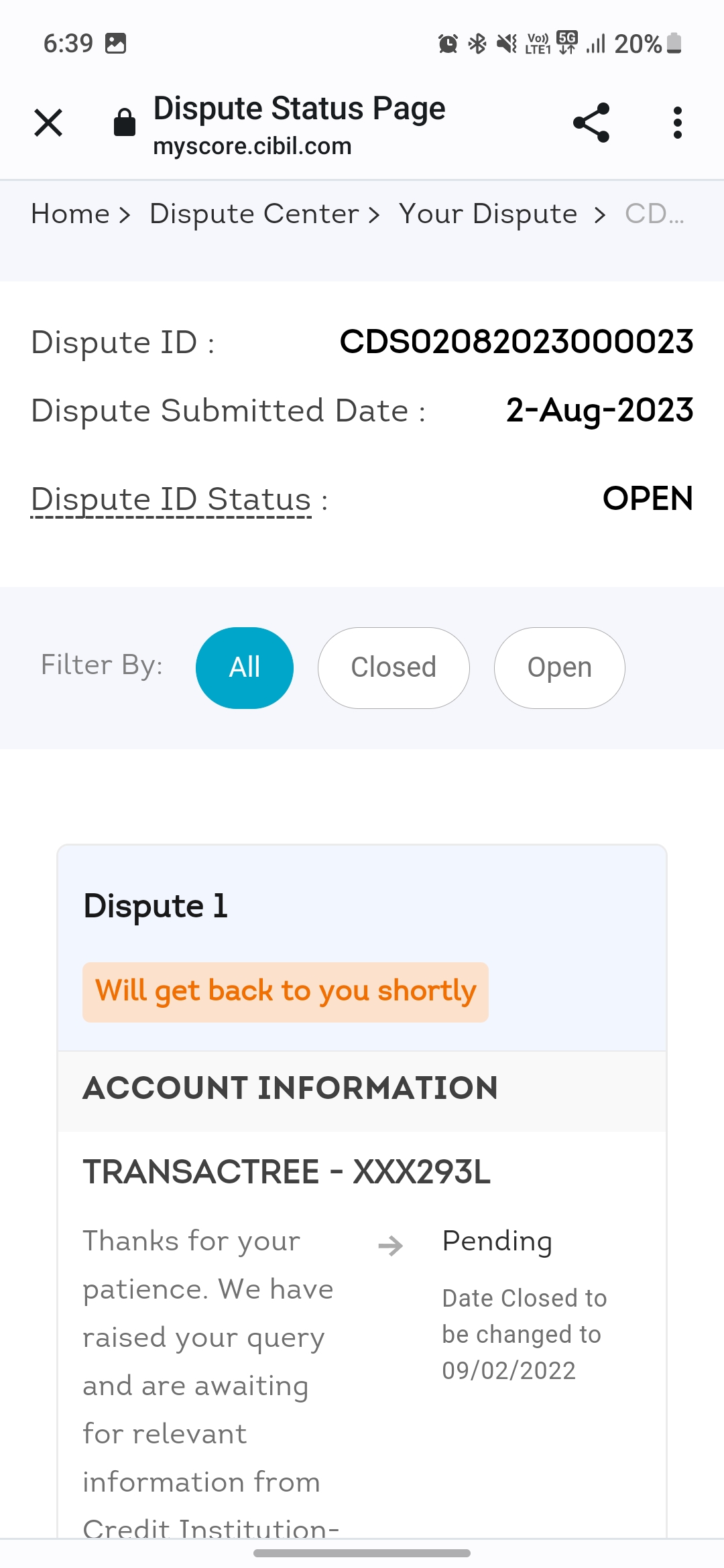Select the All filter
Screen dimensions: 724x1568
pos(245,667)
